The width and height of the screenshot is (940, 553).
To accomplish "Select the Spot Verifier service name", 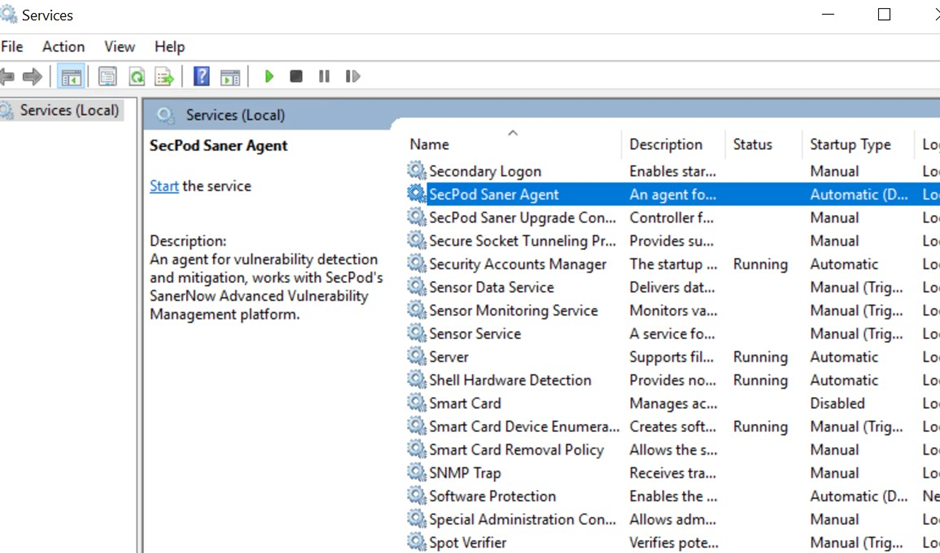I will (468, 543).
